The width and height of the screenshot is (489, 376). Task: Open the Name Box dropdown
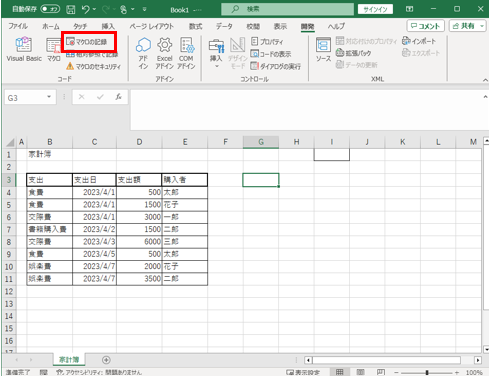(x=49, y=97)
